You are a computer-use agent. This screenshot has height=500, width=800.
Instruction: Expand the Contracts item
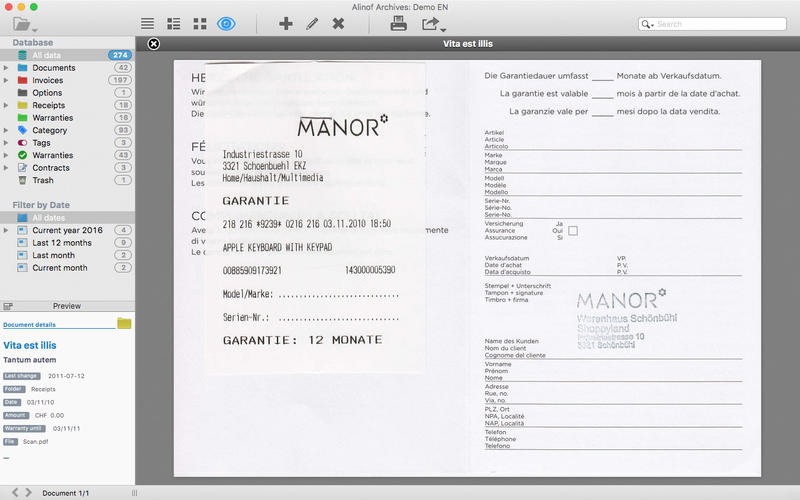[x=6, y=168]
